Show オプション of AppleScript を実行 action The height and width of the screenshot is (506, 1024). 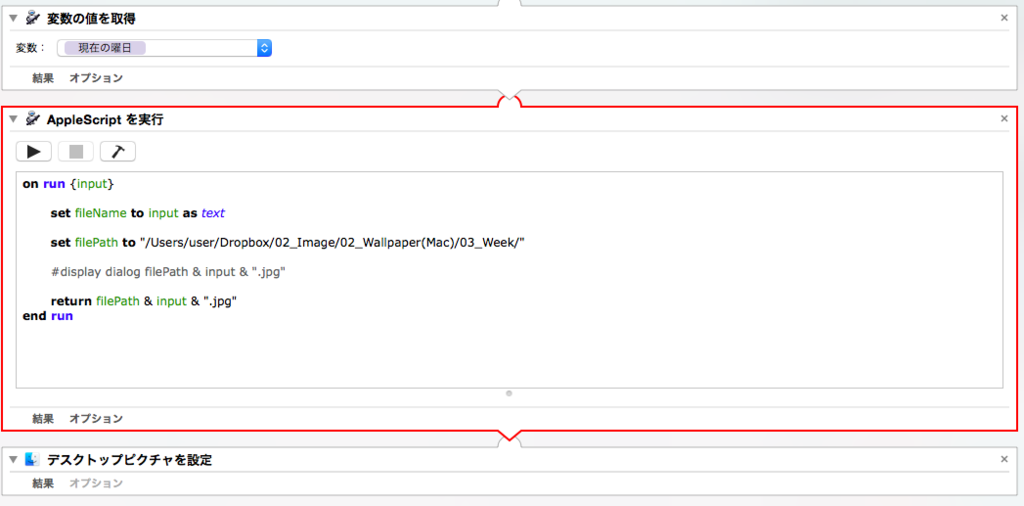pos(96,419)
